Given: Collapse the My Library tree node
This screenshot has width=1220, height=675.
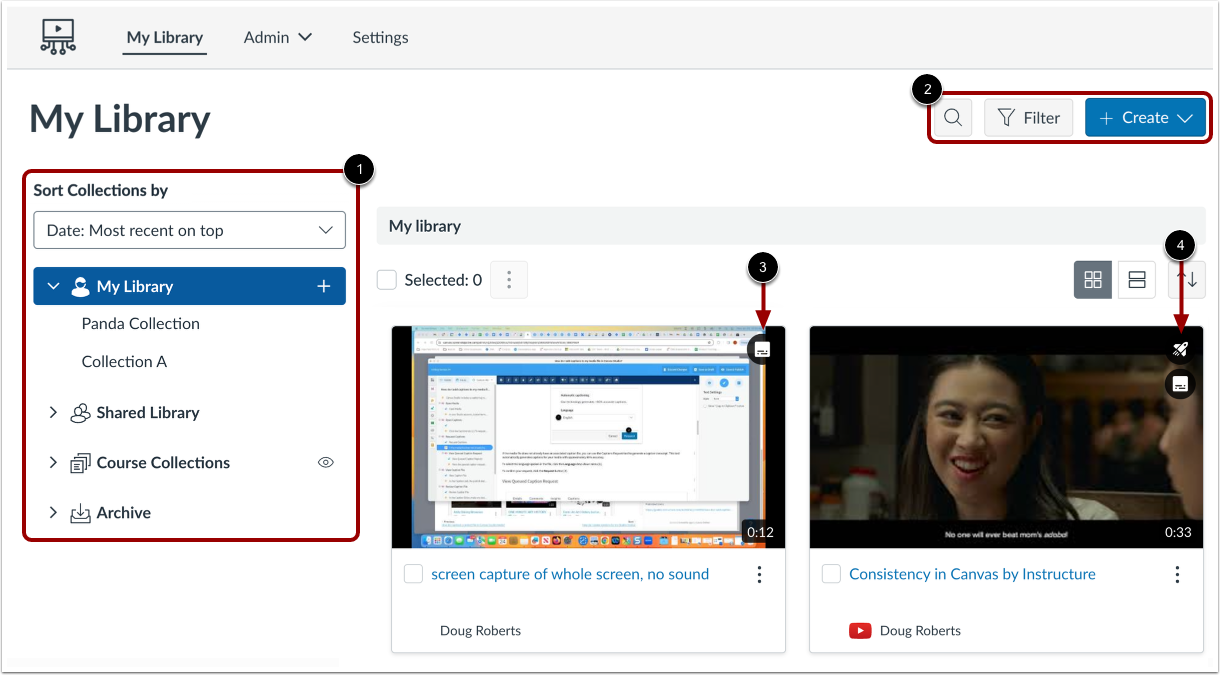Looking at the screenshot, I should click(x=54, y=286).
